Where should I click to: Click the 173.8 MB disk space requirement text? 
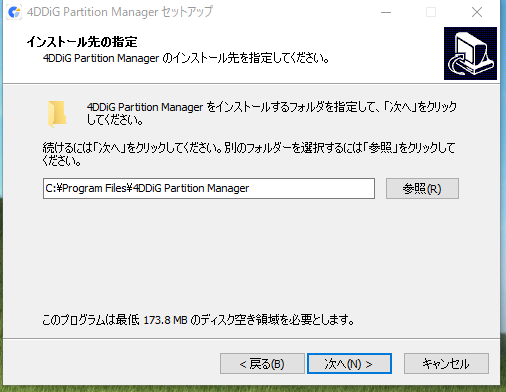[x=198, y=320]
